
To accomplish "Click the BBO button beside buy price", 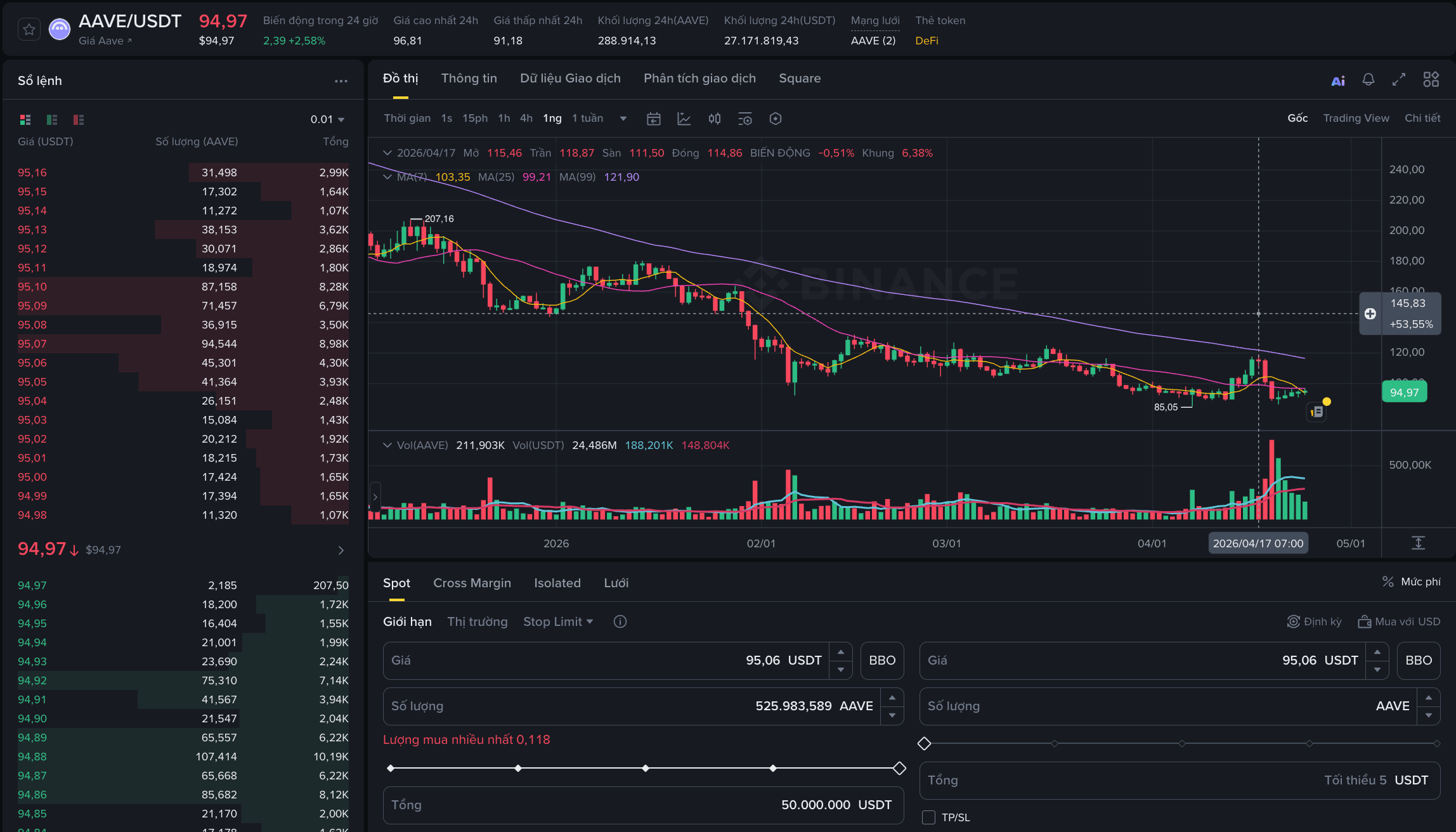I will click(882, 660).
